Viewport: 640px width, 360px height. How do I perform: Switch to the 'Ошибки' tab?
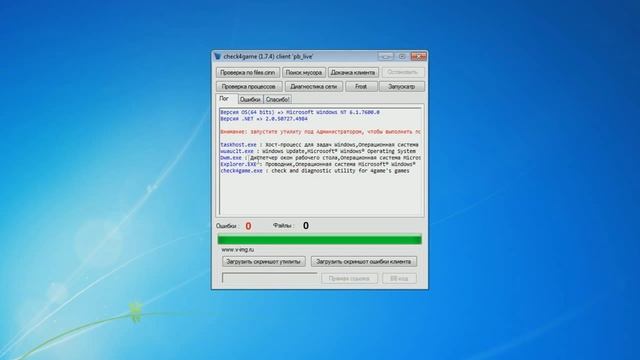[250, 99]
